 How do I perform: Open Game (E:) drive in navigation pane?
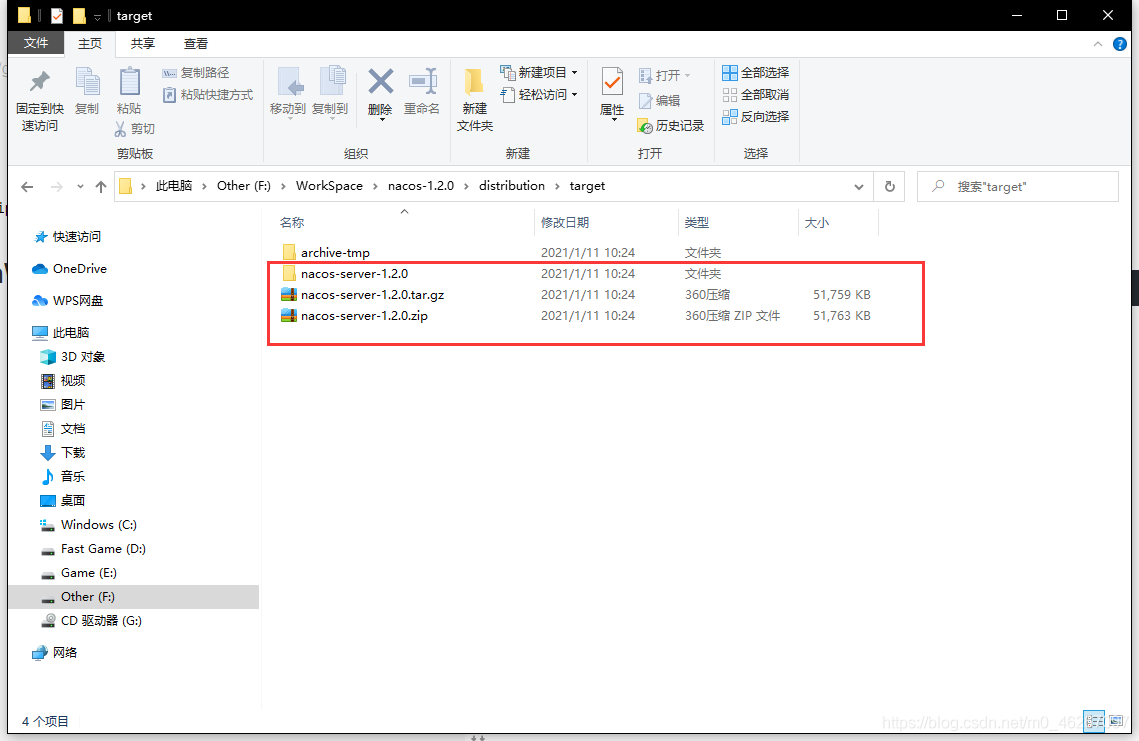(78, 572)
